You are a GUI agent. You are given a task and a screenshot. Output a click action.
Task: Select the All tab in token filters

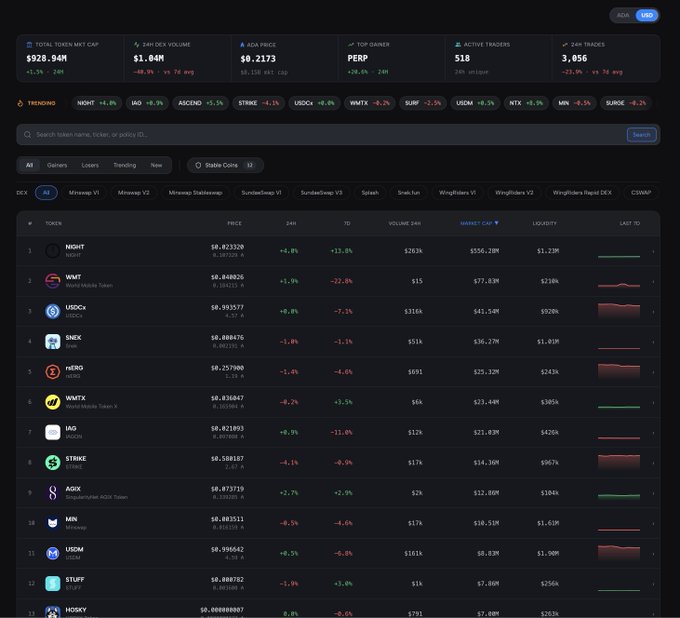point(29,165)
